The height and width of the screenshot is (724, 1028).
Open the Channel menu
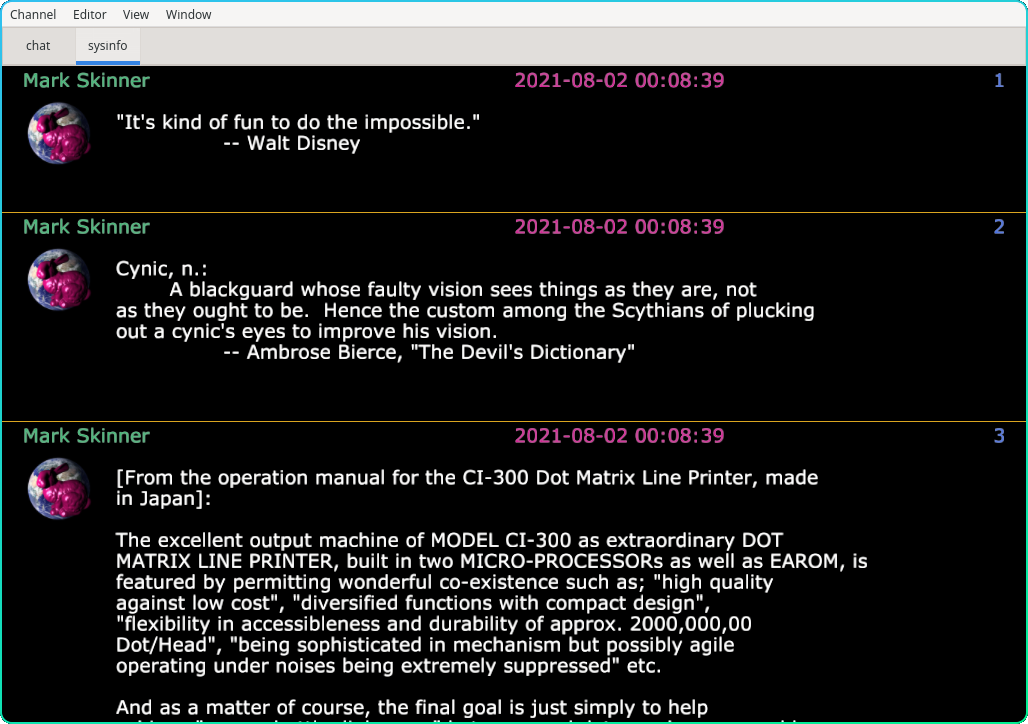pos(33,15)
